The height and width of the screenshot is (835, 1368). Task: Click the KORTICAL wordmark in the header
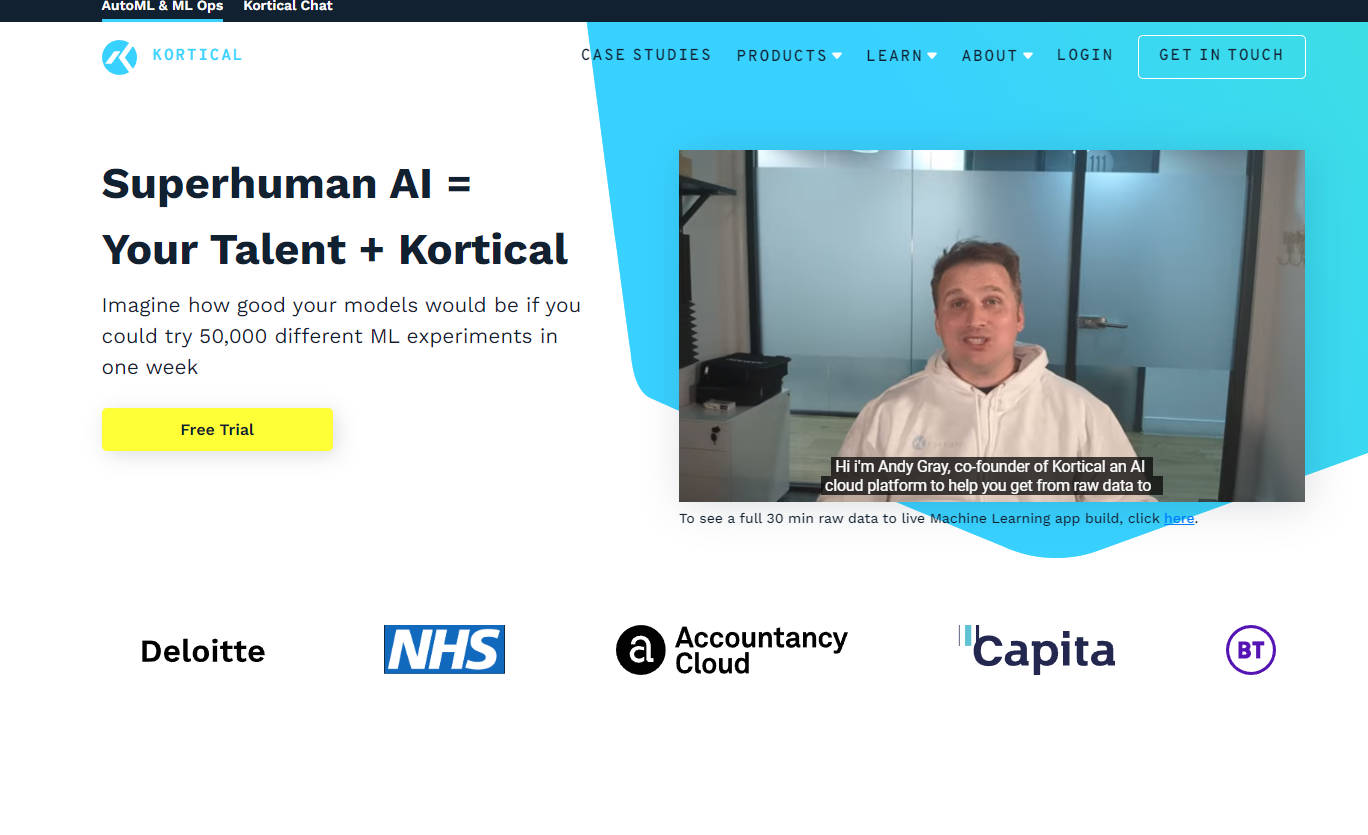click(198, 55)
